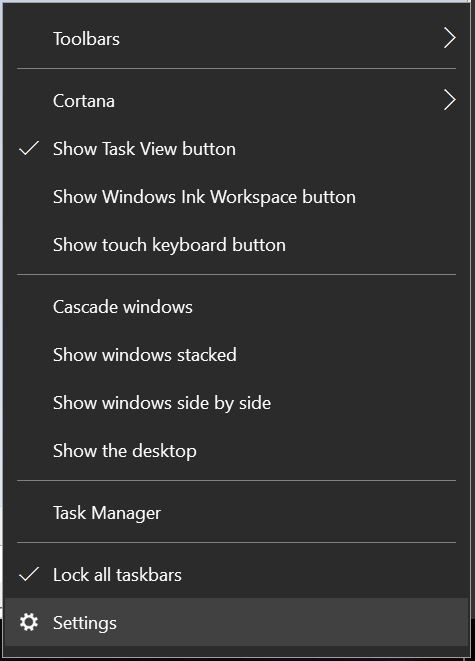Click the checkmark beside Show Task View button
475x661 pixels.
[x=29, y=148]
